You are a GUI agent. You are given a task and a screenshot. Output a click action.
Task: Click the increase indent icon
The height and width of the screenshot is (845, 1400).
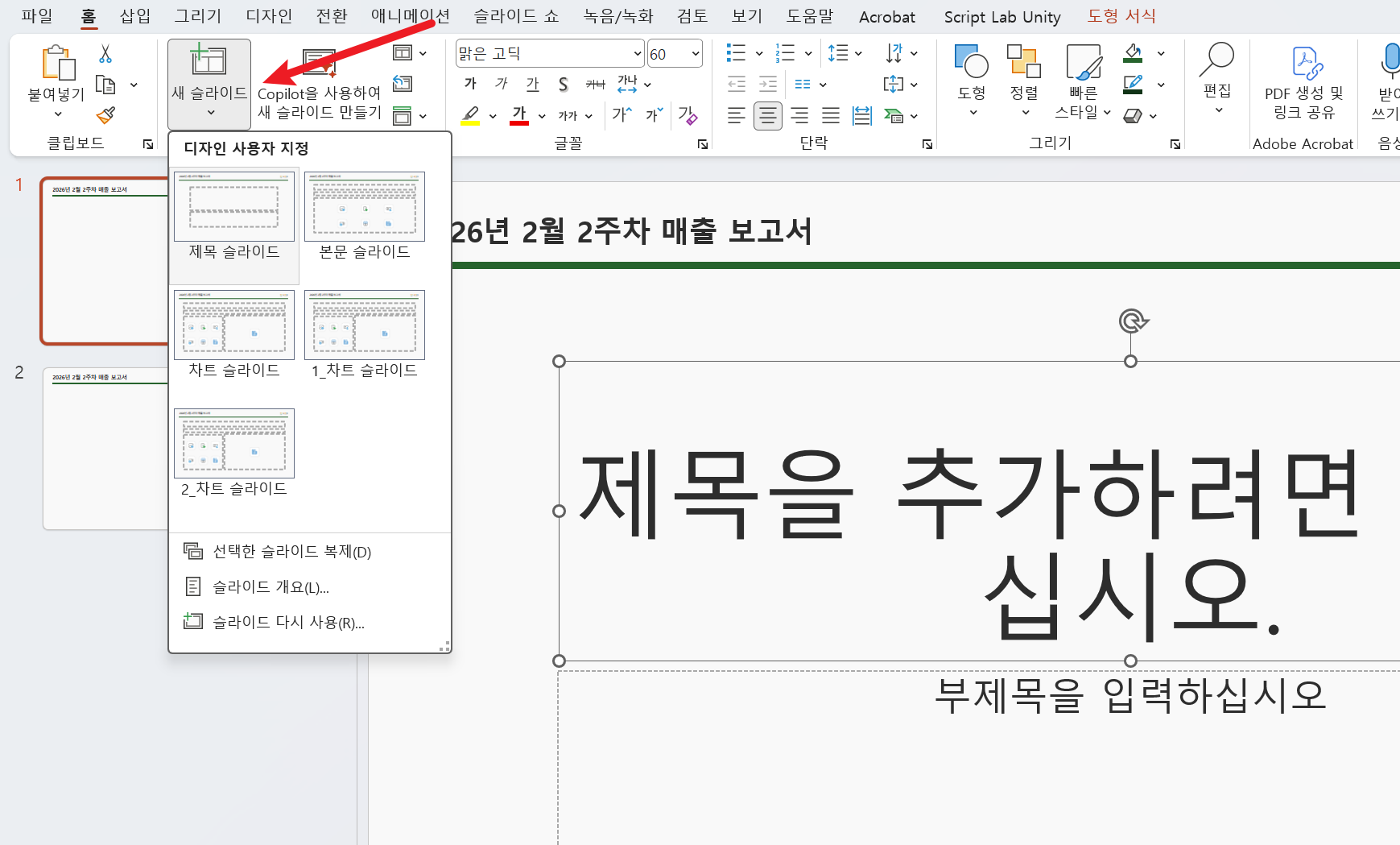coord(768,84)
